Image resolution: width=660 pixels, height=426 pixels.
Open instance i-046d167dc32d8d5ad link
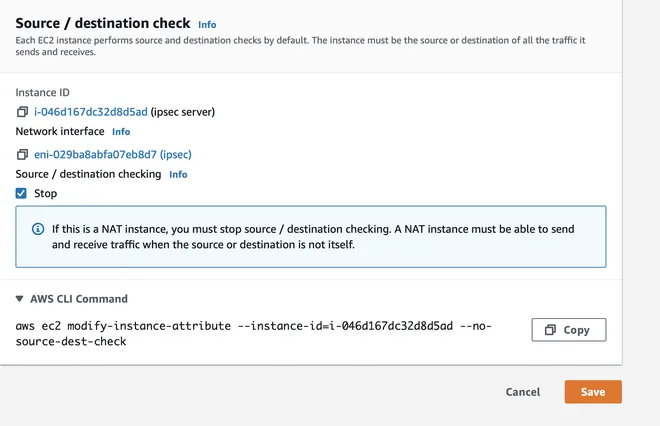(x=91, y=112)
